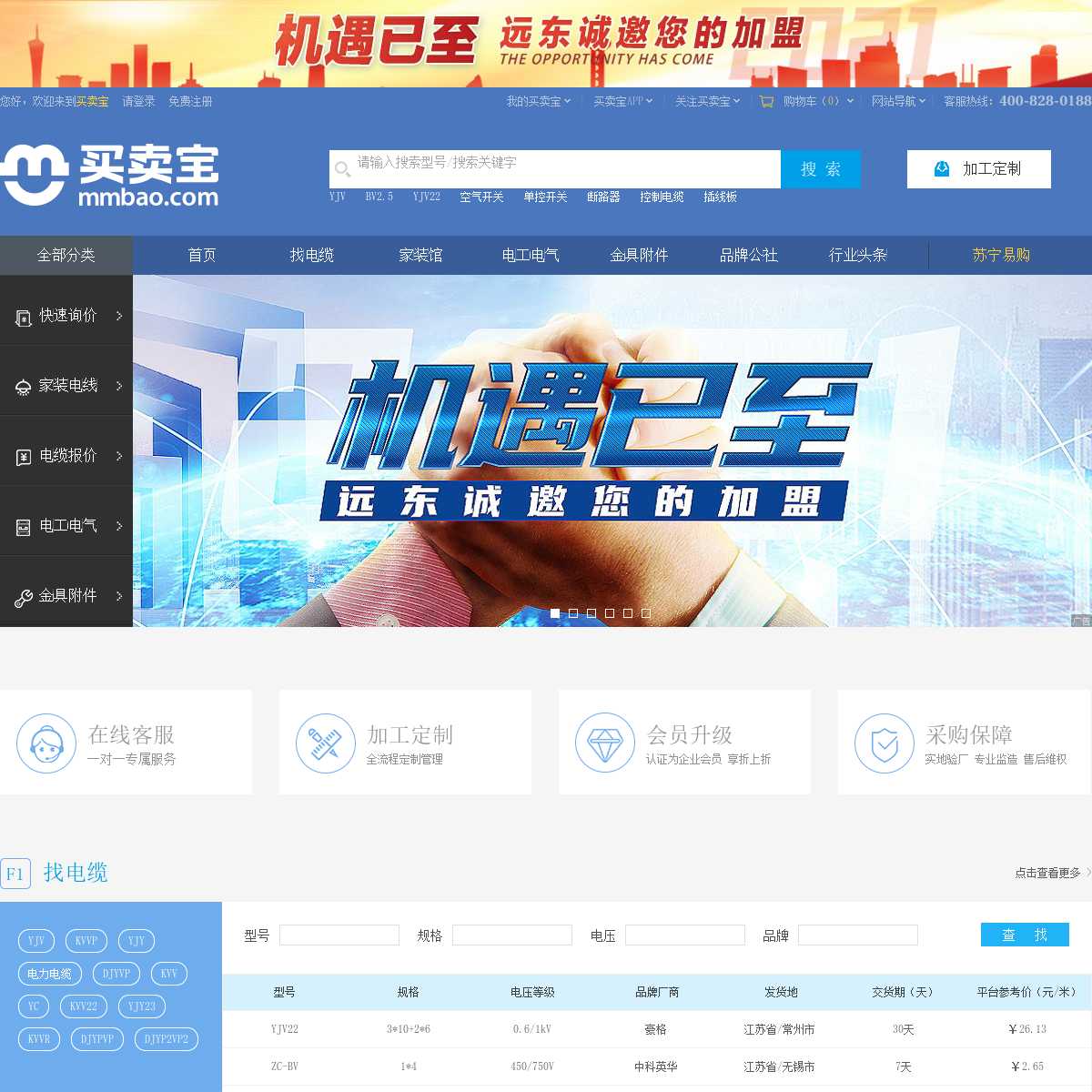The height and width of the screenshot is (1092, 1092).
Task: Select first carousel indicator dot
Action: click(x=555, y=613)
